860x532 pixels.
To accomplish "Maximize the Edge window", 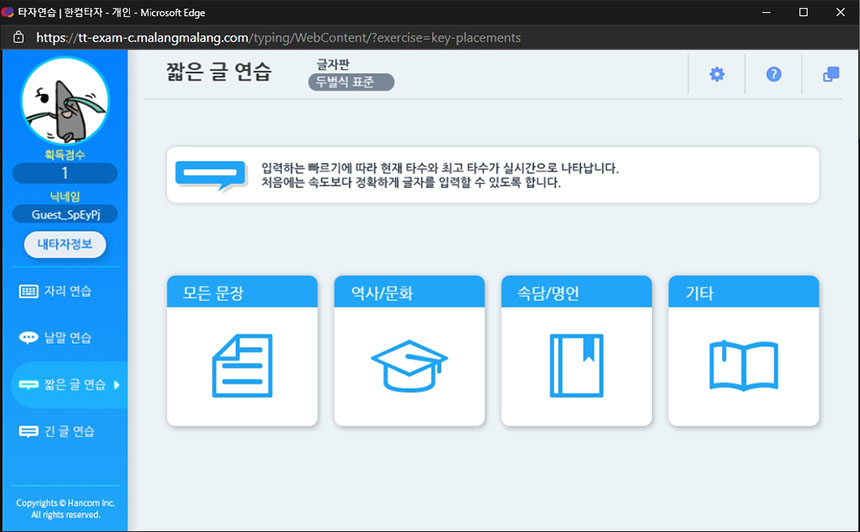I will click(804, 12).
